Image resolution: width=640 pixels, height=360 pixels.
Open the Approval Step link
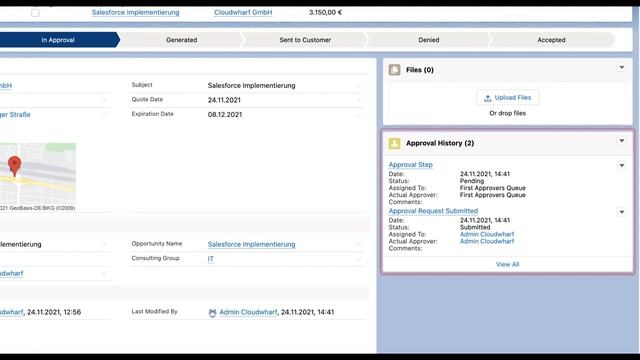[411, 164]
